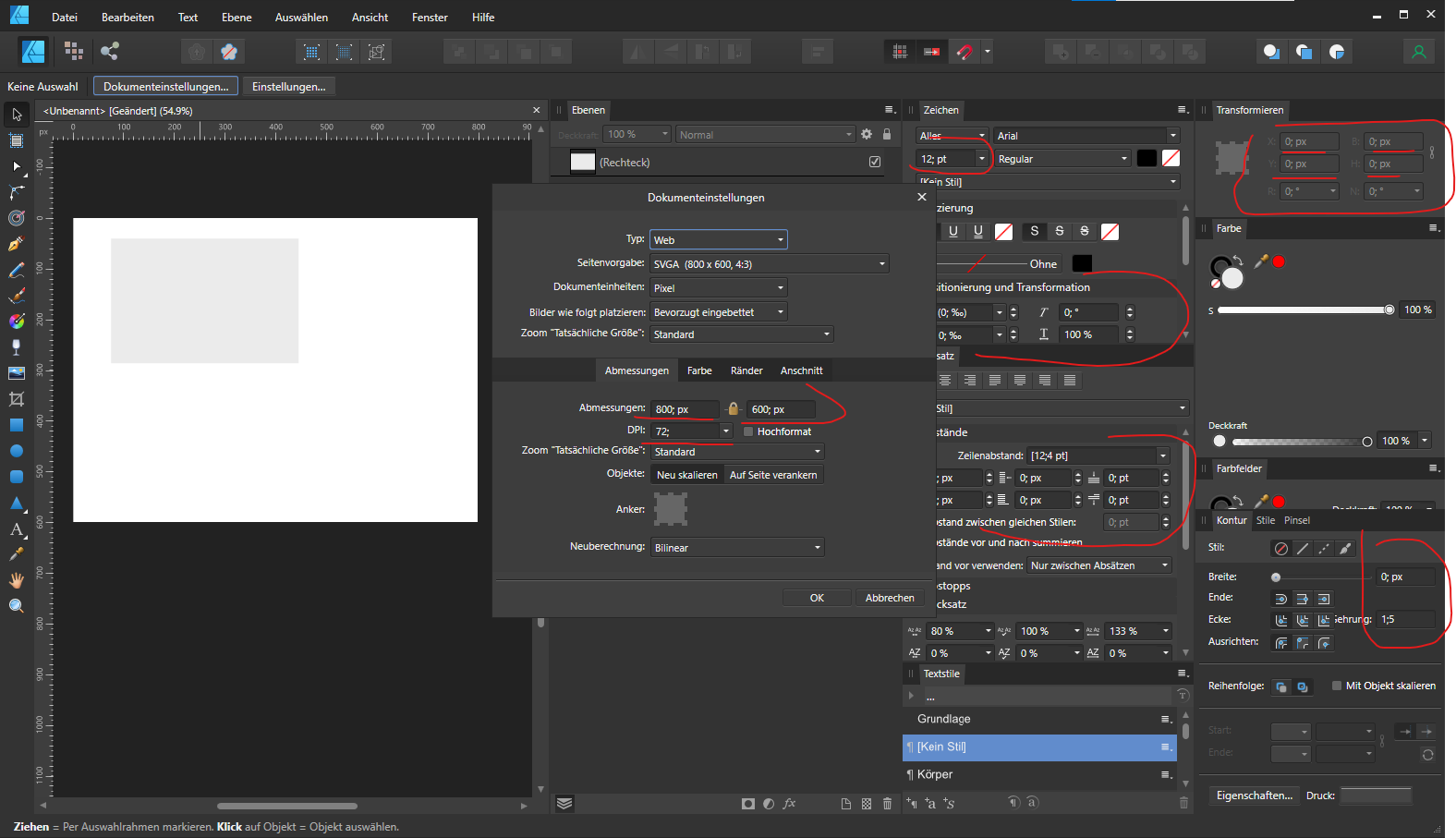
Task: Select Auf Seite verankern option
Action: pos(773,475)
